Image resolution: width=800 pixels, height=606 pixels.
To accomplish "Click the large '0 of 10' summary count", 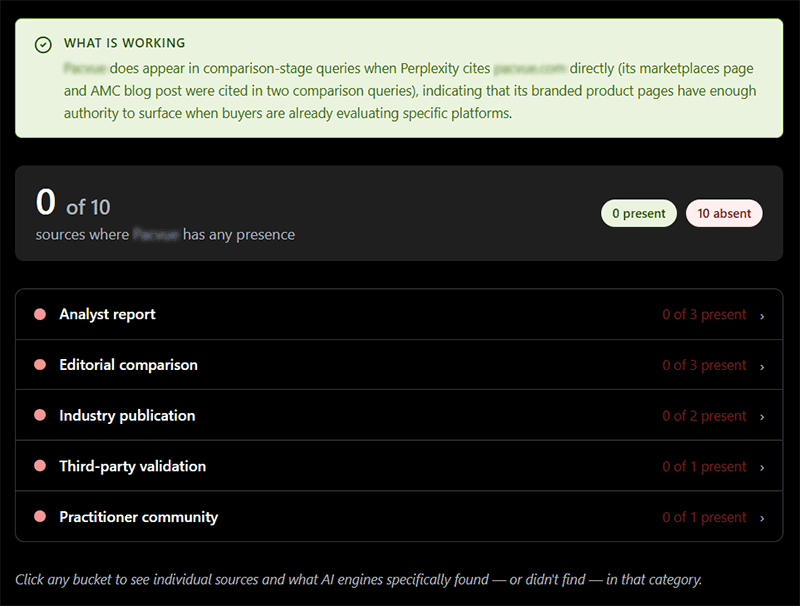I will [73, 203].
